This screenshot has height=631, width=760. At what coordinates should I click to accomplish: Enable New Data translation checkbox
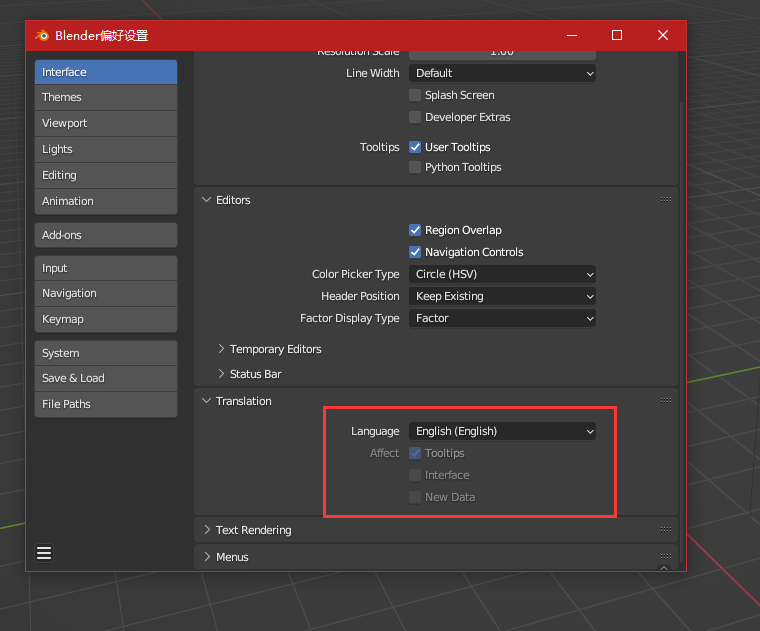[415, 497]
